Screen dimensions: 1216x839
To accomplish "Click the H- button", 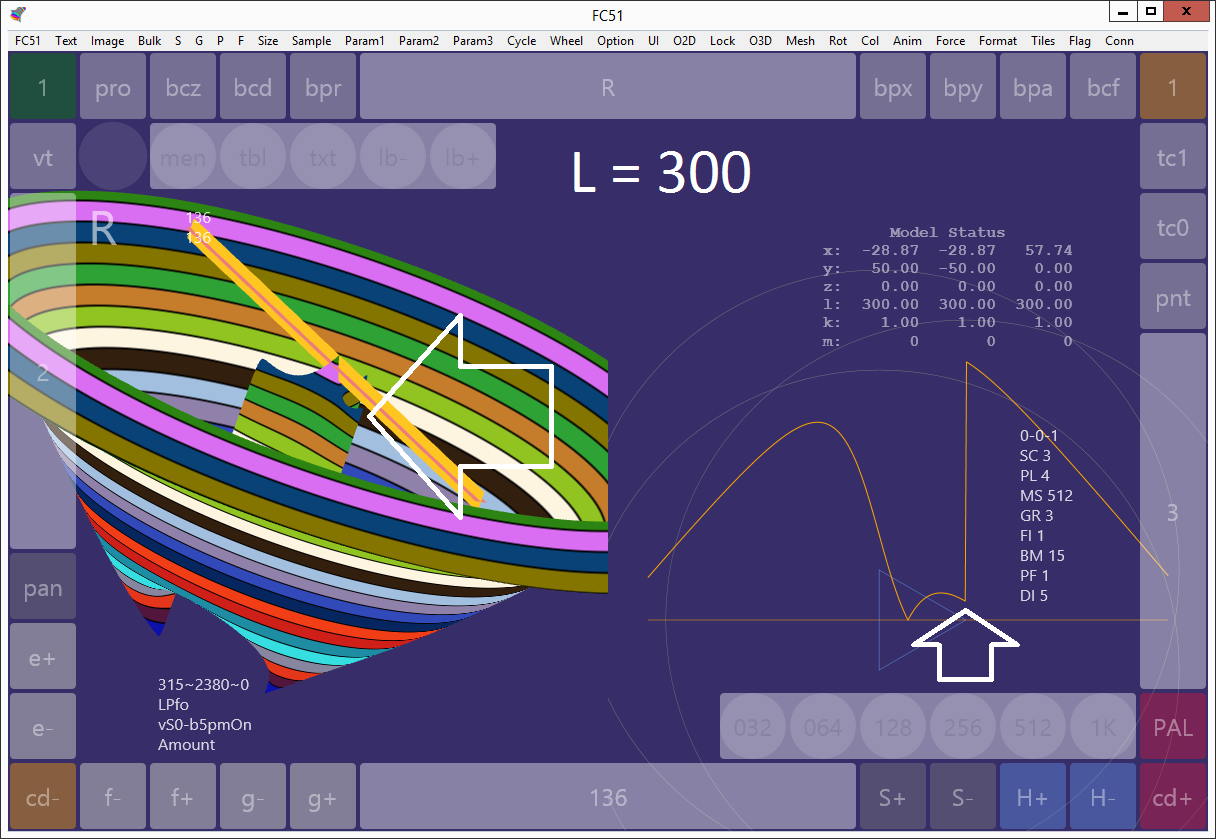I will point(1103,797).
